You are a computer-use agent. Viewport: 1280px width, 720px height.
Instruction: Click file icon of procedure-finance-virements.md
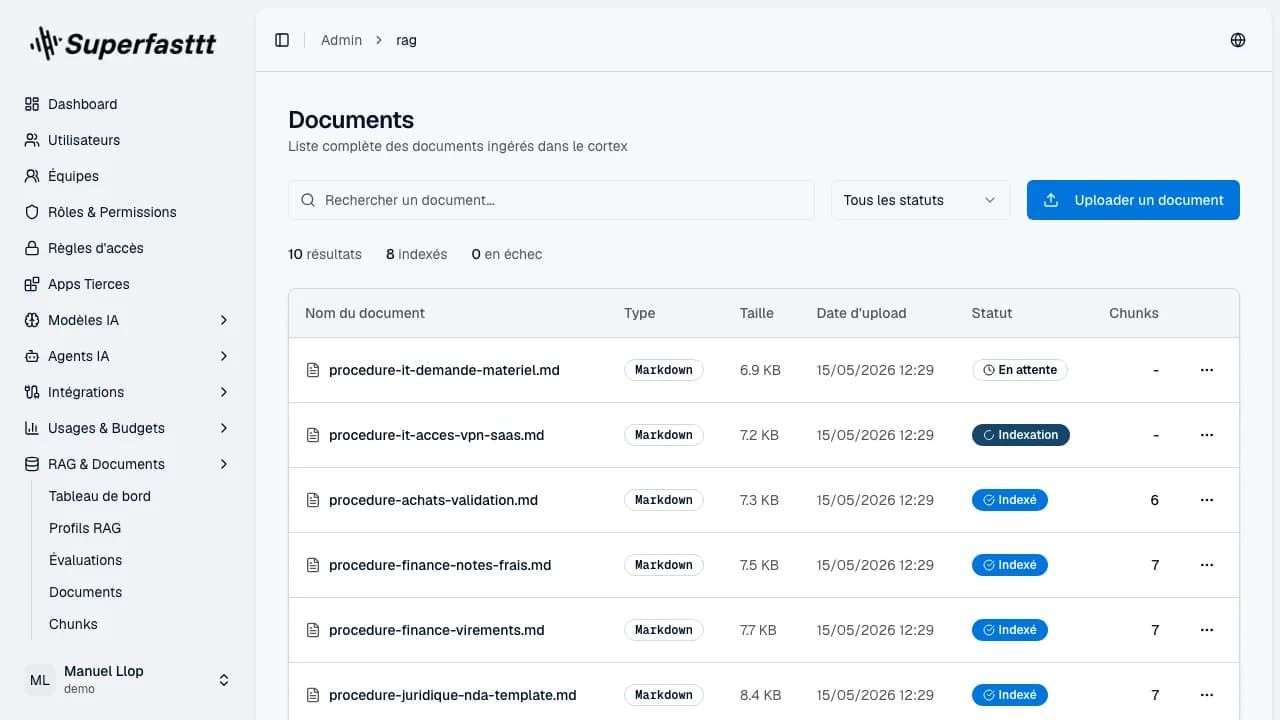(313, 630)
